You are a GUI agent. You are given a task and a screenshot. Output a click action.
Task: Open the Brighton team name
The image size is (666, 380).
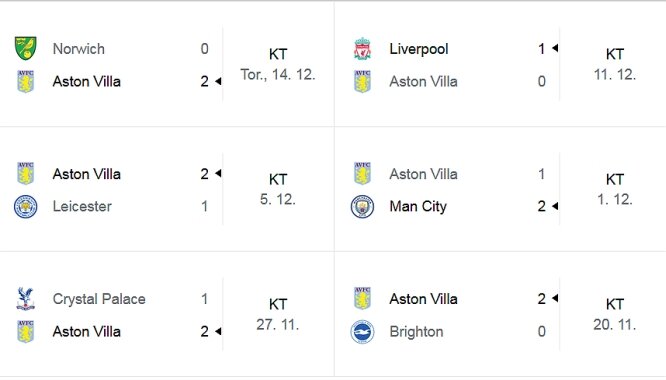(x=416, y=332)
